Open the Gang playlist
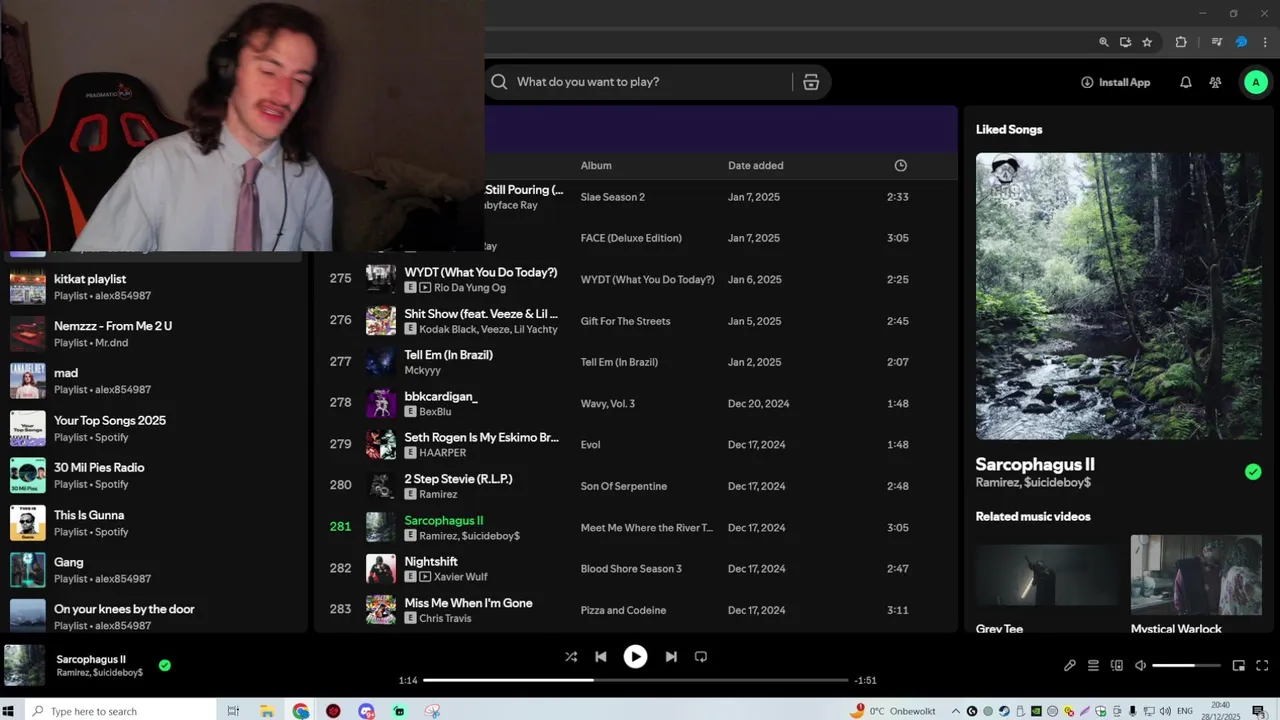The width and height of the screenshot is (1280, 720). tap(155, 570)
